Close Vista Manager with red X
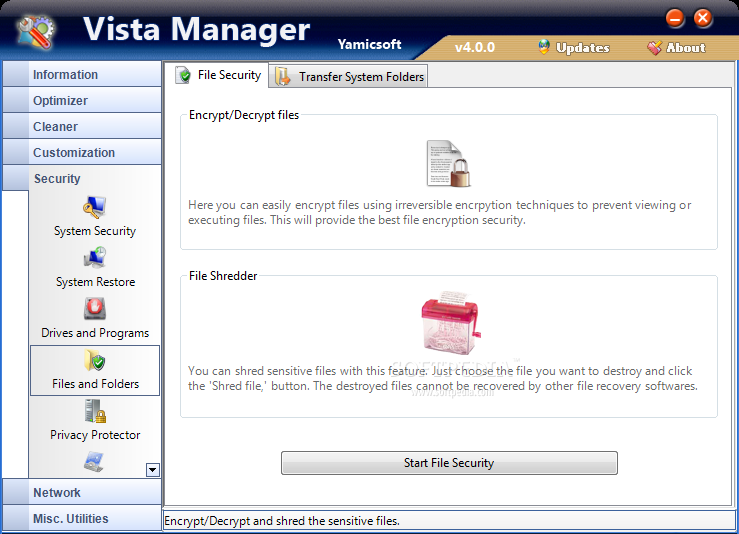 click(x=703, y=18)
